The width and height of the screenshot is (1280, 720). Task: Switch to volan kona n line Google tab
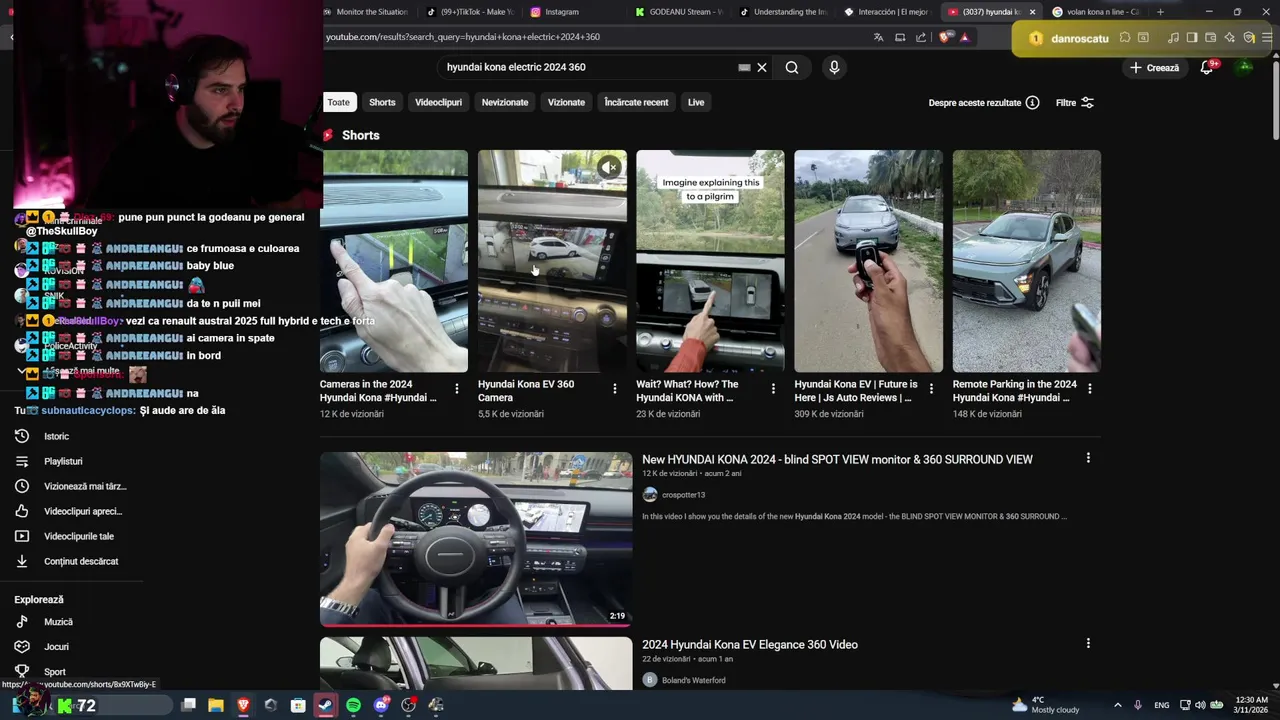[1094, 12]
